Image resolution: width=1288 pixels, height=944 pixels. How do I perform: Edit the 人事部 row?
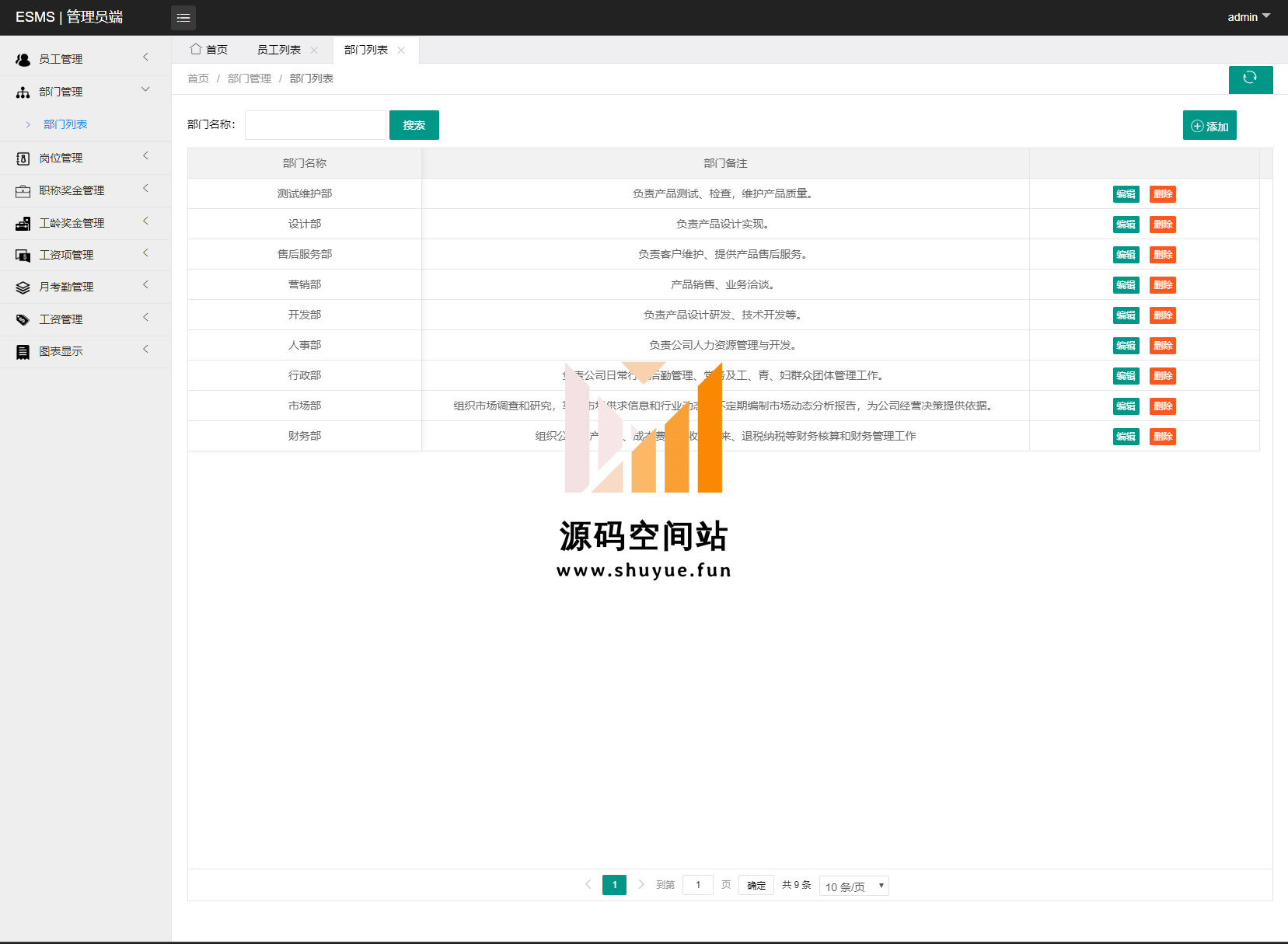pyautogui.click(x=1126, y=346)
